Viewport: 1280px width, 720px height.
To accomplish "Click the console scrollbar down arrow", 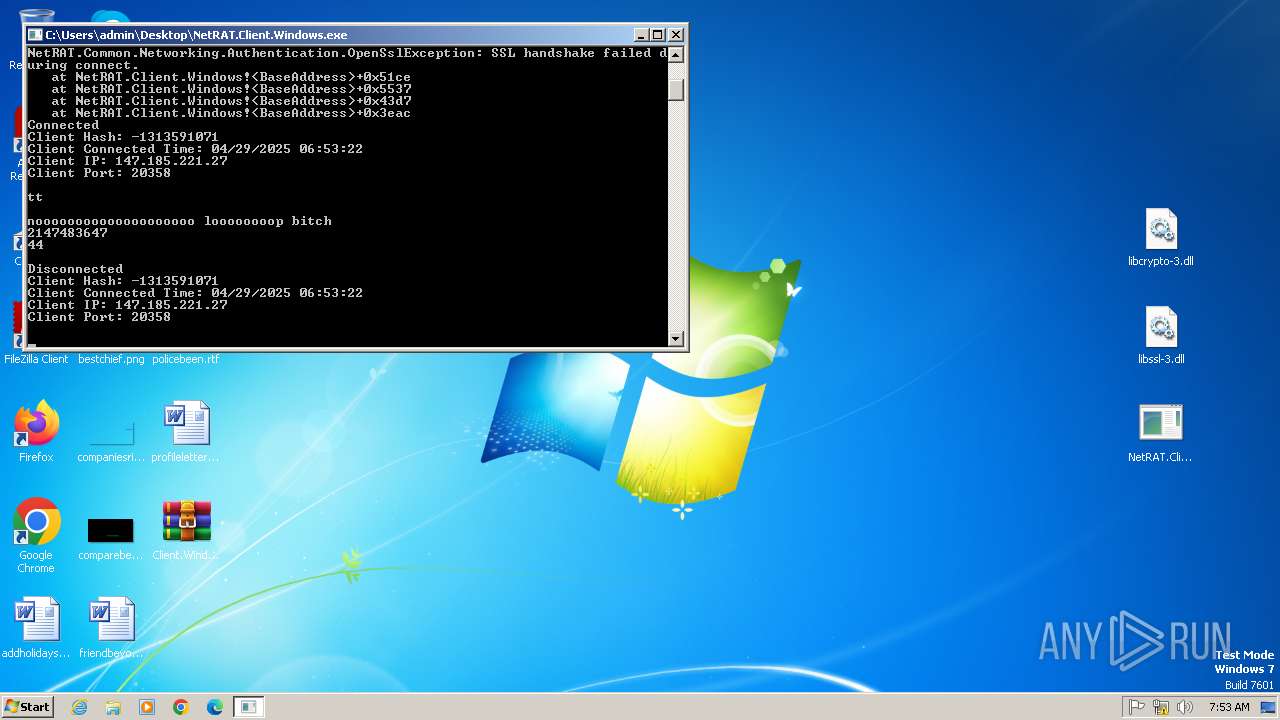I will click(676, 339).
